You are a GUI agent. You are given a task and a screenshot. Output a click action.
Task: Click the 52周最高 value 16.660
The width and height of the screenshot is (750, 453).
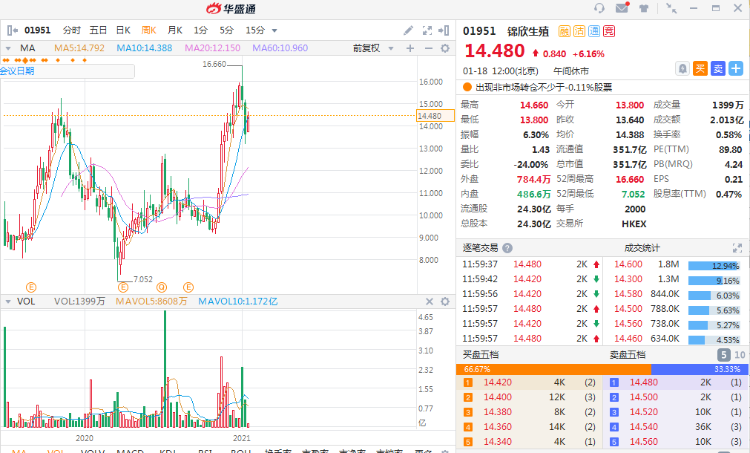(629, 179)
